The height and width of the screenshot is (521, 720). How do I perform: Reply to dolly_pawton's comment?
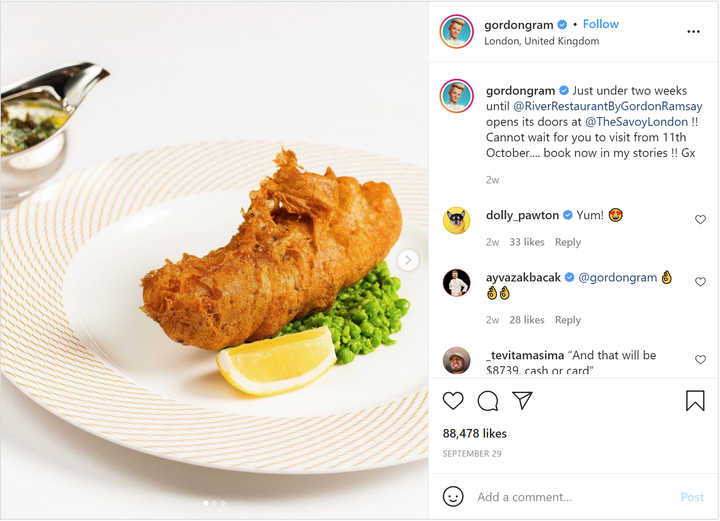[x=568, y=242]
